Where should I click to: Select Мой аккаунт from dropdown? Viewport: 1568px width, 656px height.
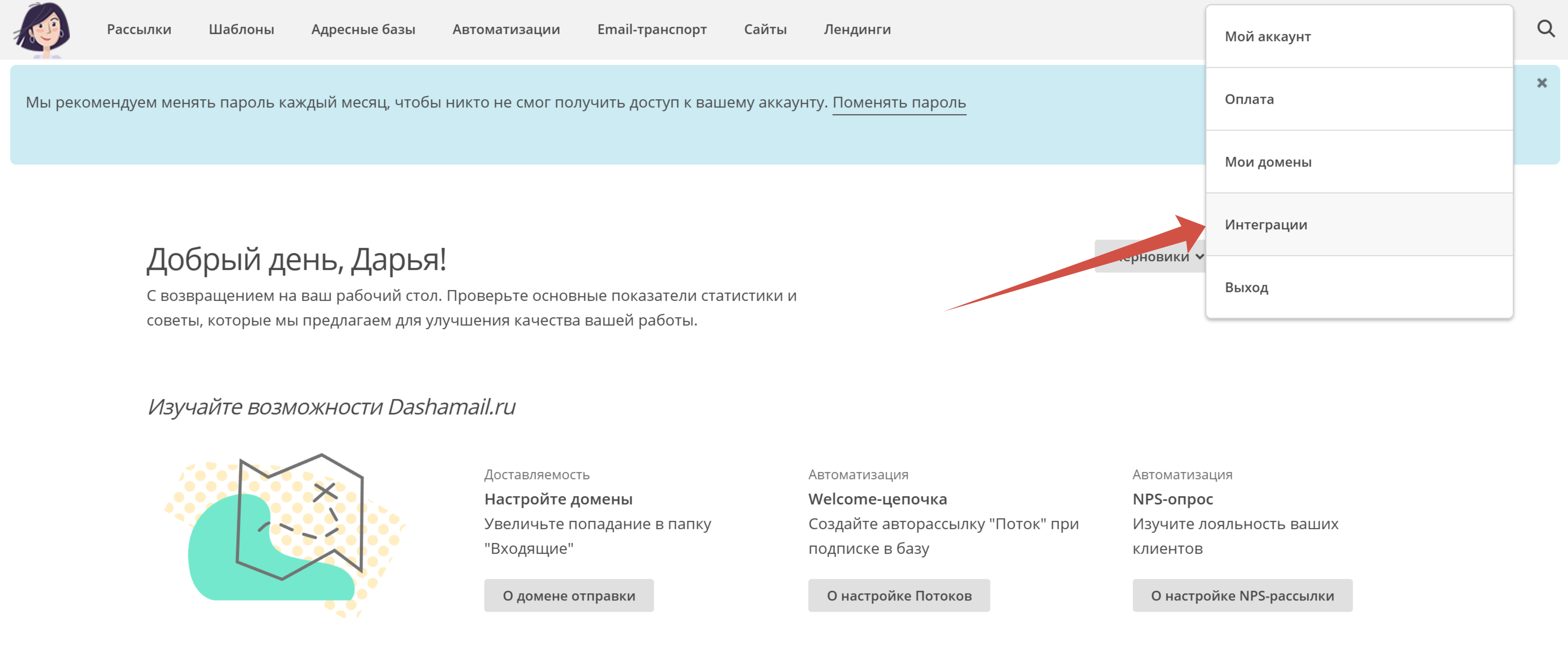1267,37
